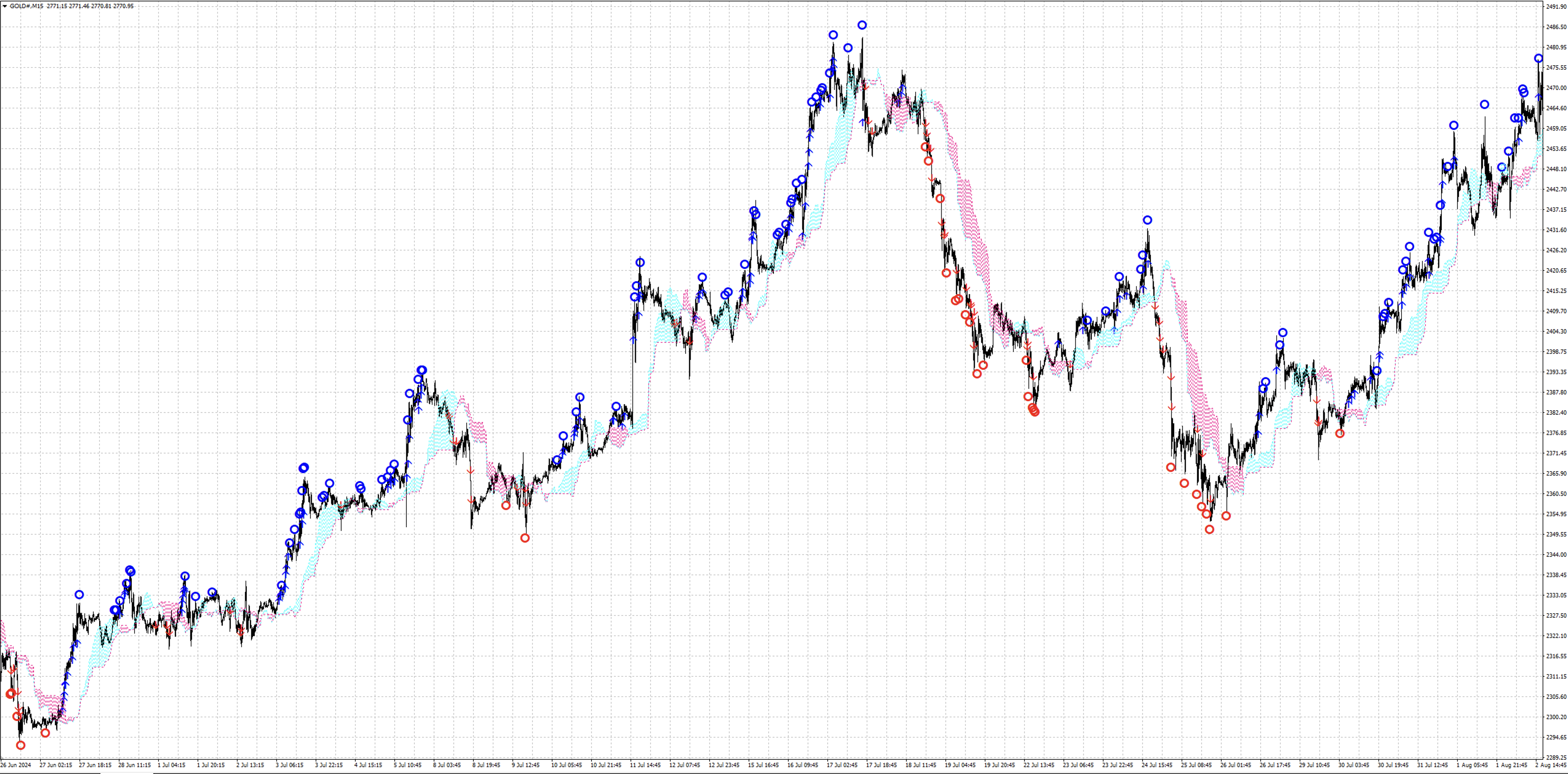This screenshot has width=1568, height=774.
Task: Click the topmost blue circle at far right
Action: point(1538,58)
